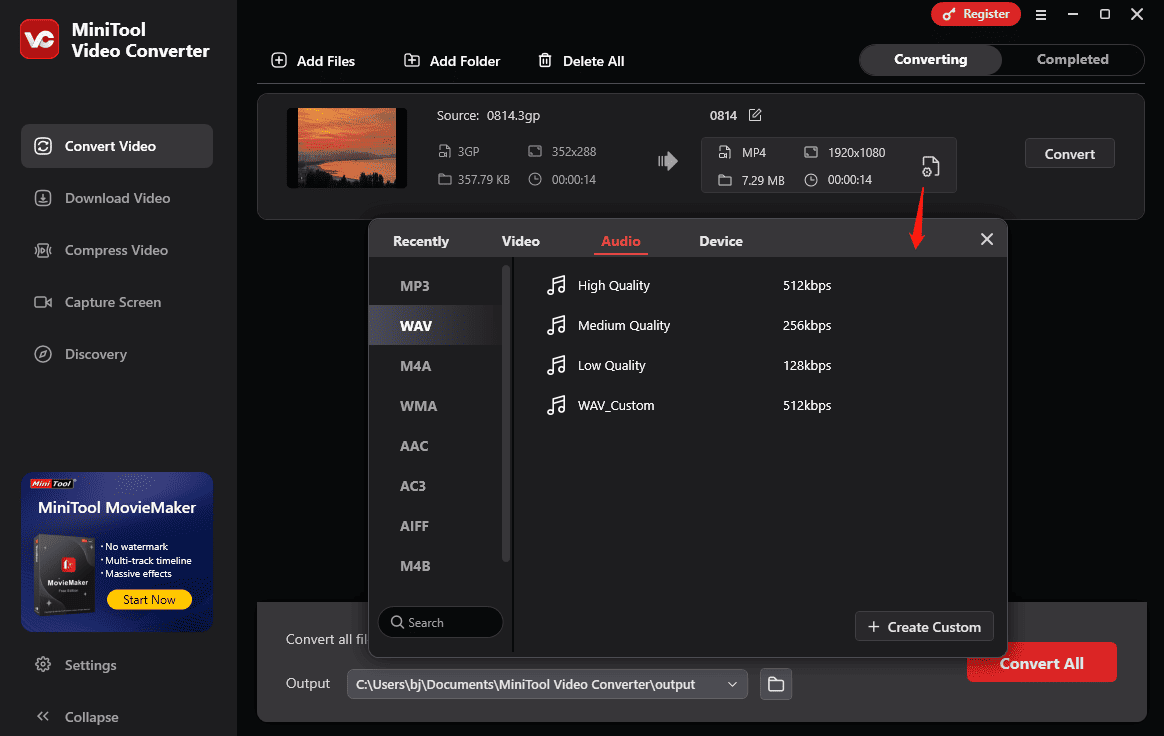Click the source duration clock icon

[534, 179]
